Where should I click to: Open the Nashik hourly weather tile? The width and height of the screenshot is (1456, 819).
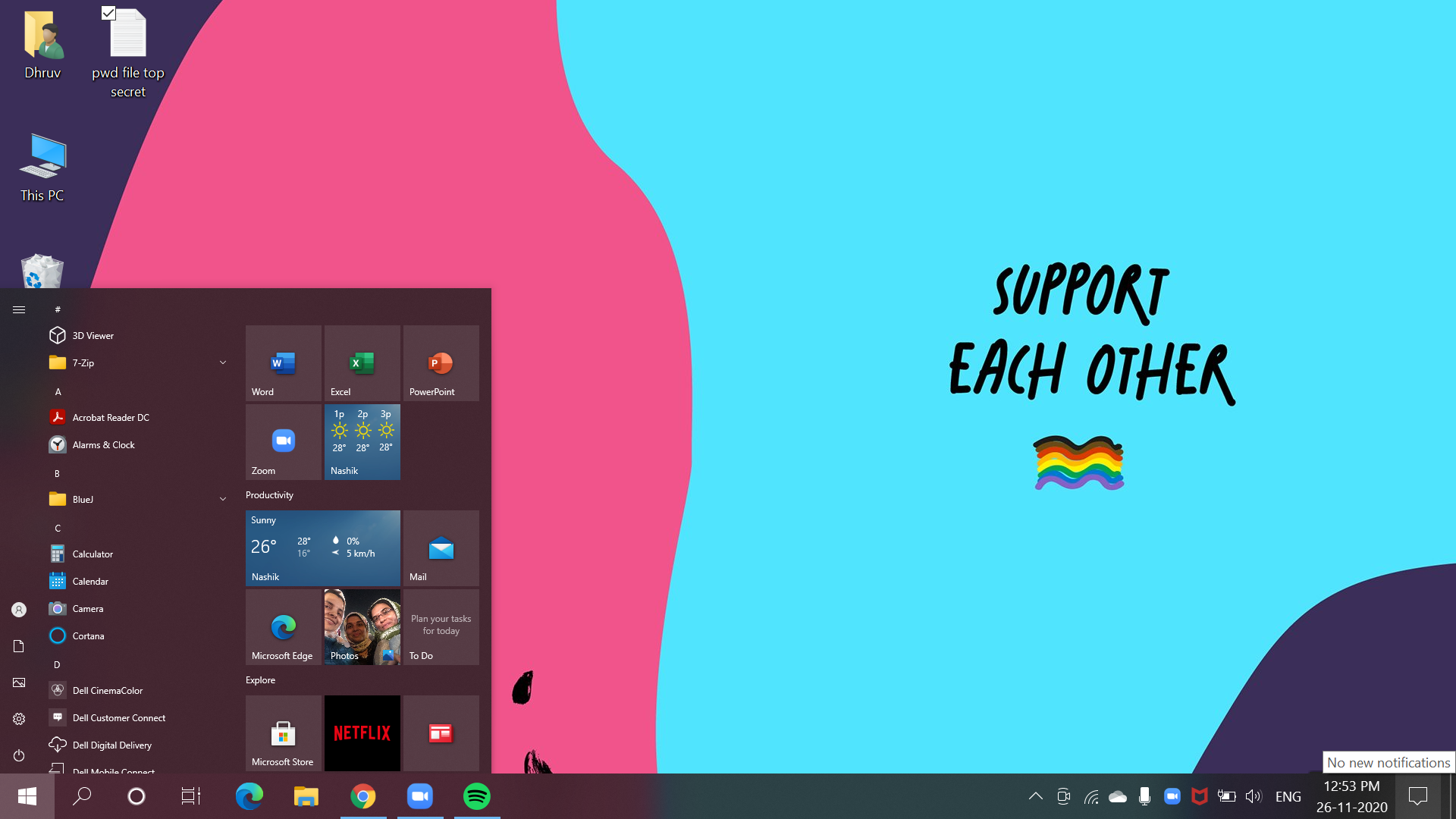[362, 442]
